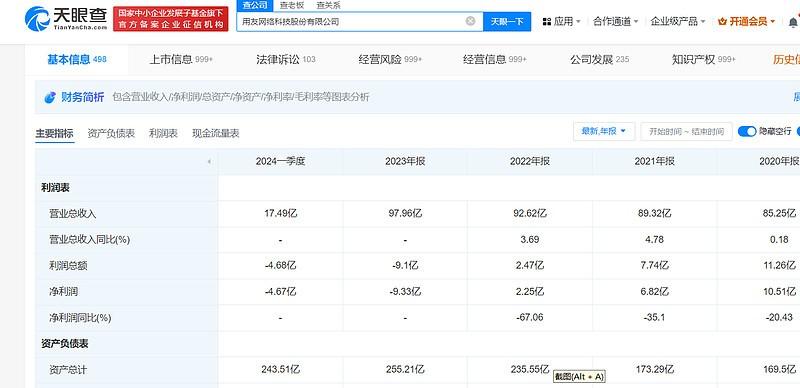
Task: Select the 现金流量表 tab
Action: [x=216, y=133]
